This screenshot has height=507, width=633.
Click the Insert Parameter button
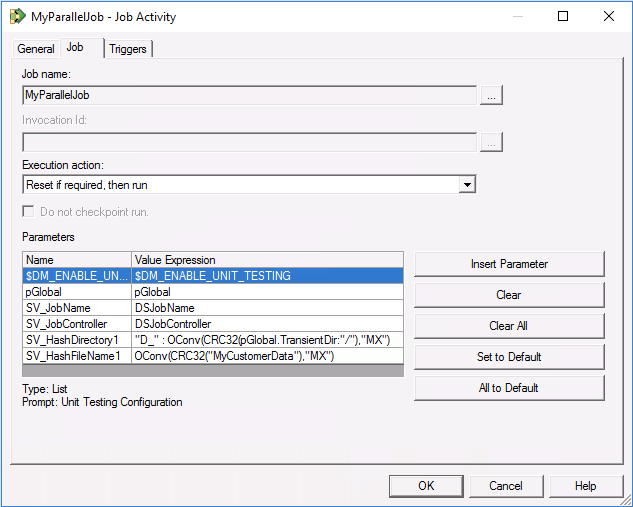(509, 264)
